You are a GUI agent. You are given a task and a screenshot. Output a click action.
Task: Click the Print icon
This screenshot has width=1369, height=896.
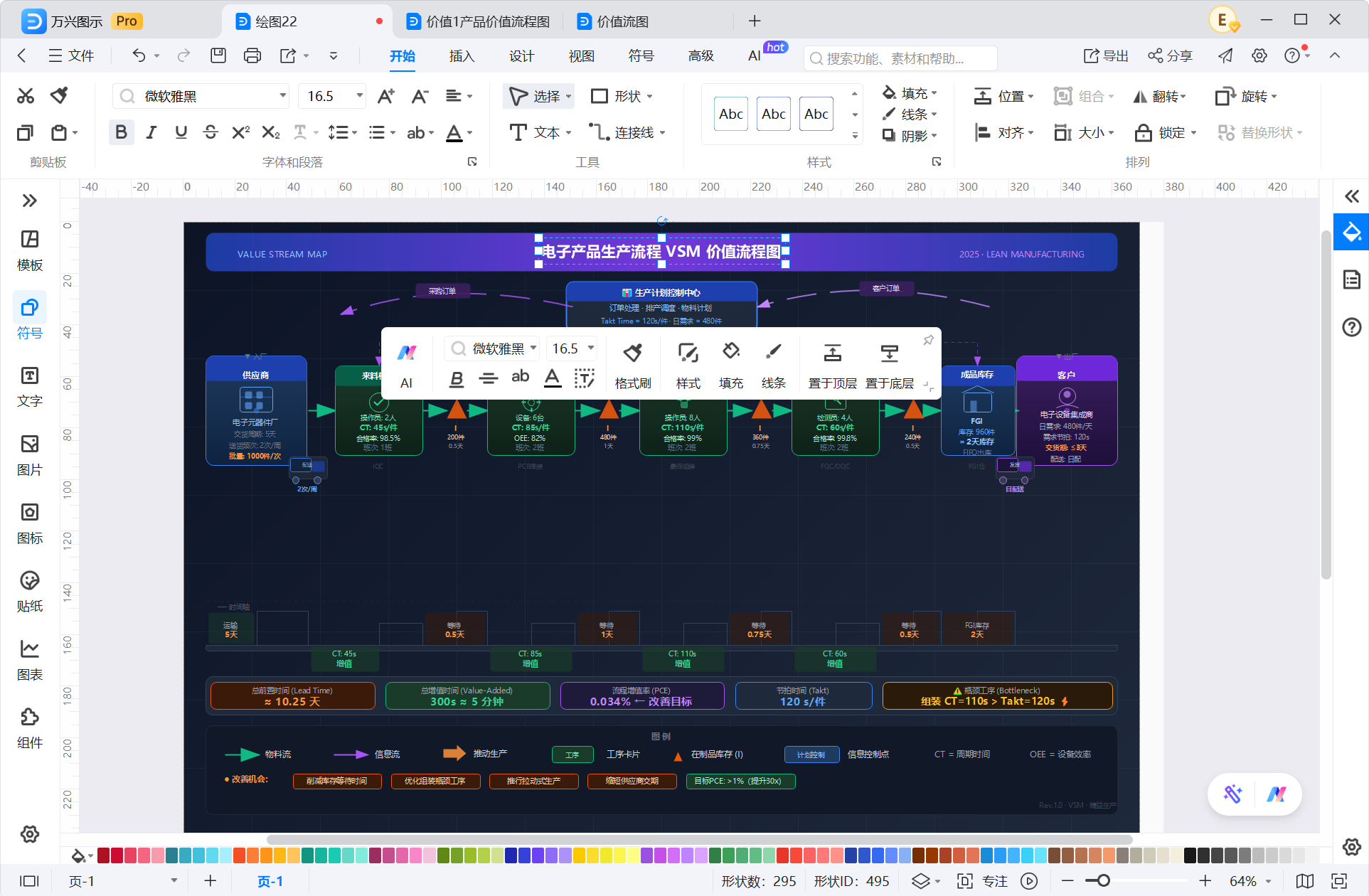tap(252, 55)
